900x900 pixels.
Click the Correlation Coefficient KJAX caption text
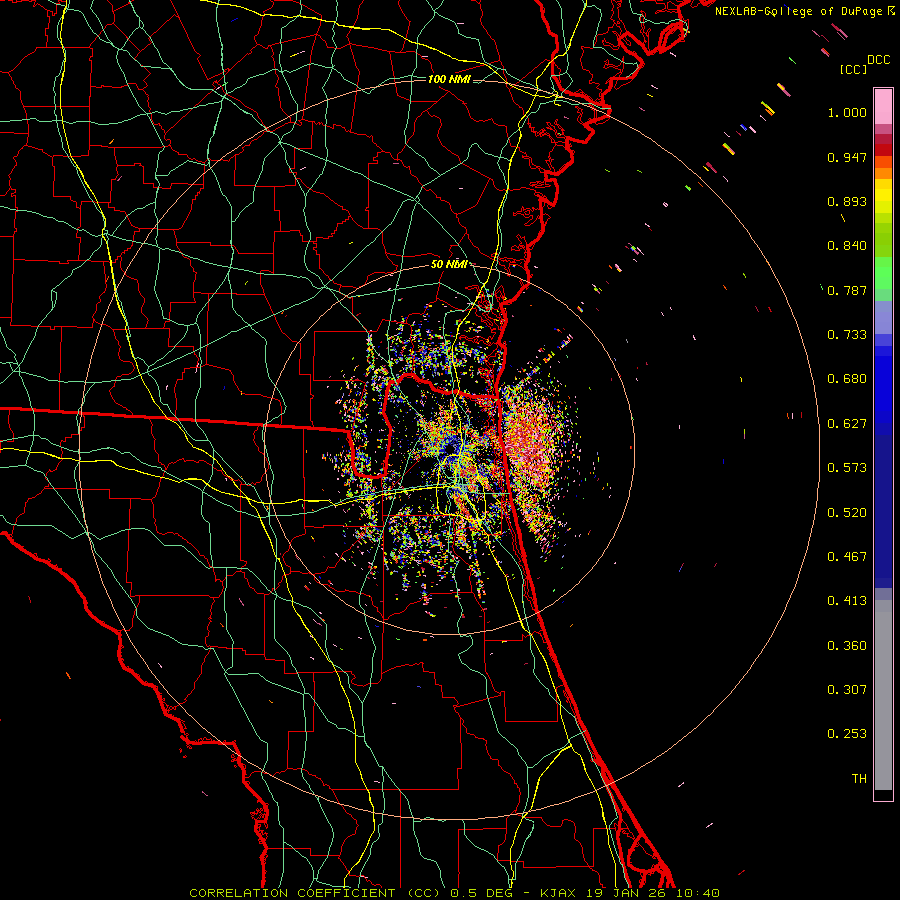point(455,893)
